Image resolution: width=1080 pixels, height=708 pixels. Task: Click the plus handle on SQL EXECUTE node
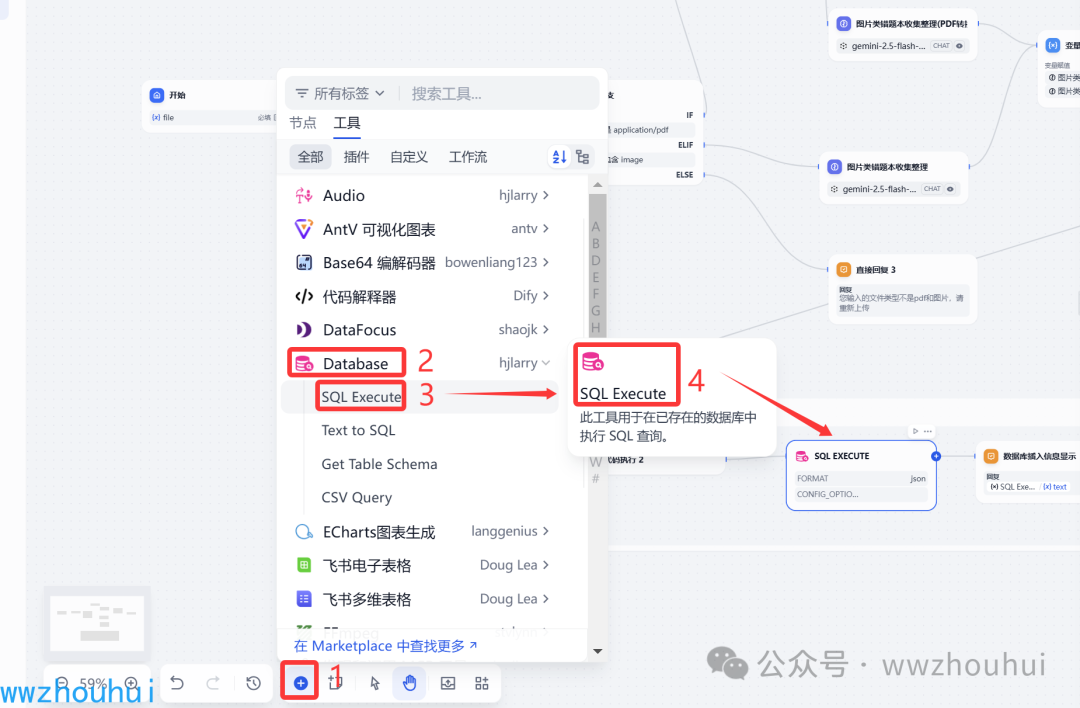(936, 456)
